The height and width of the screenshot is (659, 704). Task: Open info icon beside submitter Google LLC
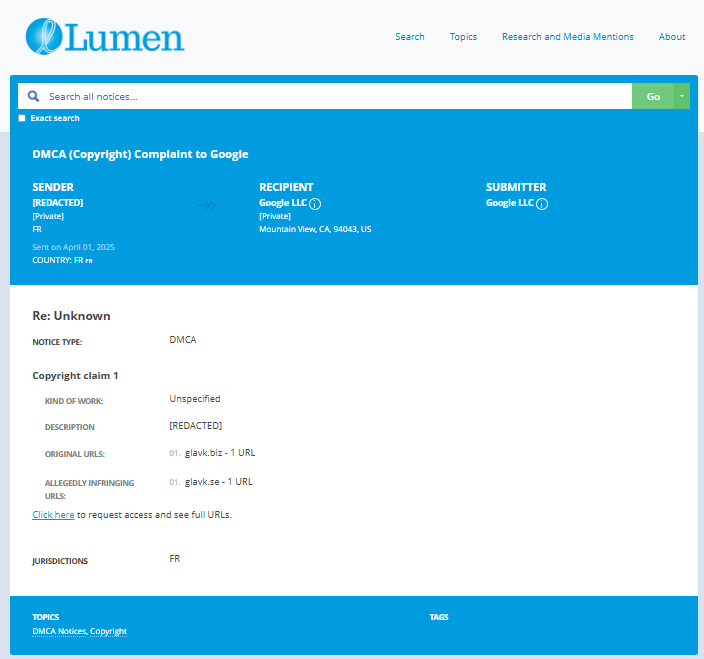pos(542,204)
